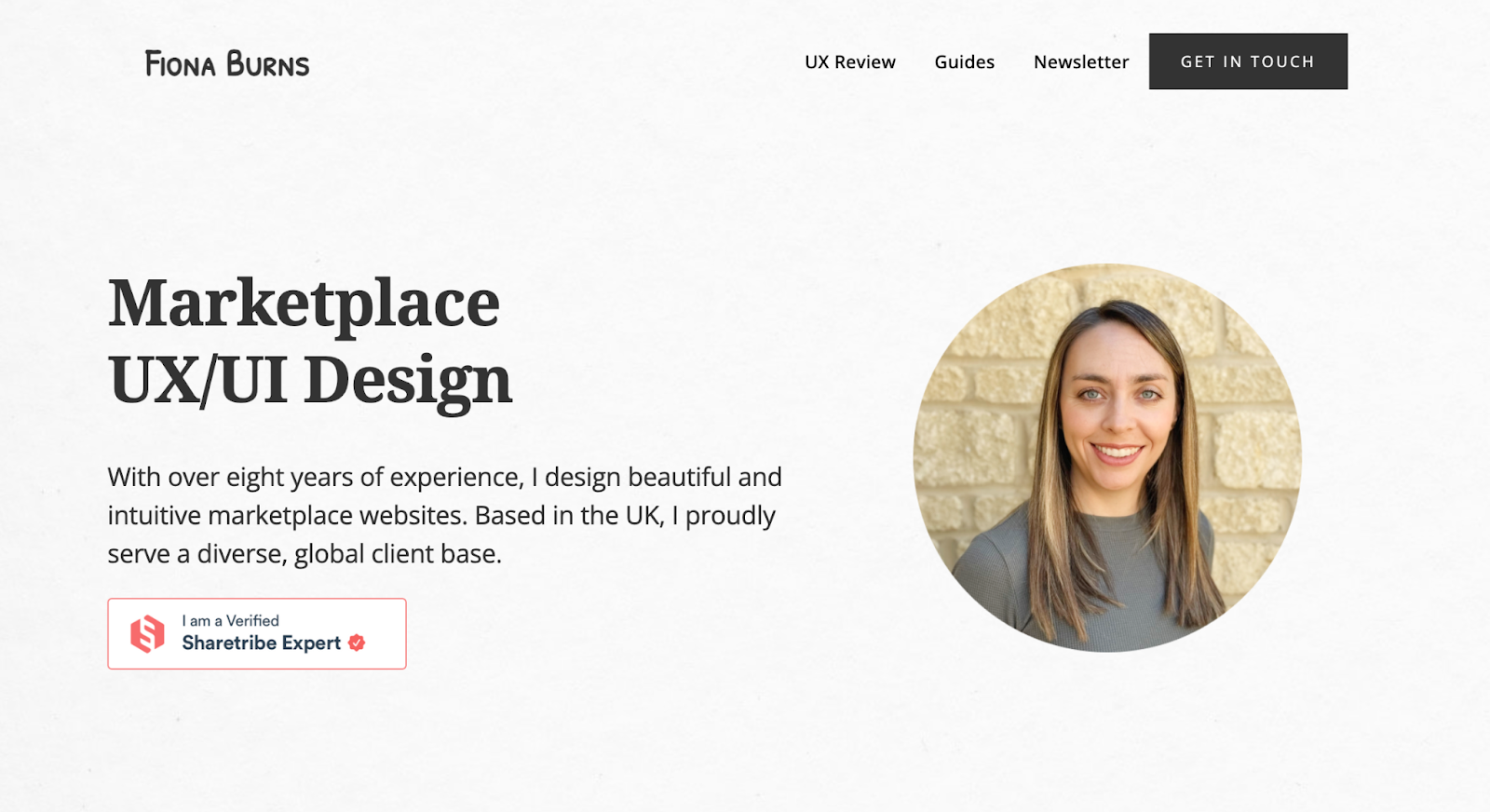
Task: Click the 'UX/UI Design' heading line
Action: [x=310, y=379]
